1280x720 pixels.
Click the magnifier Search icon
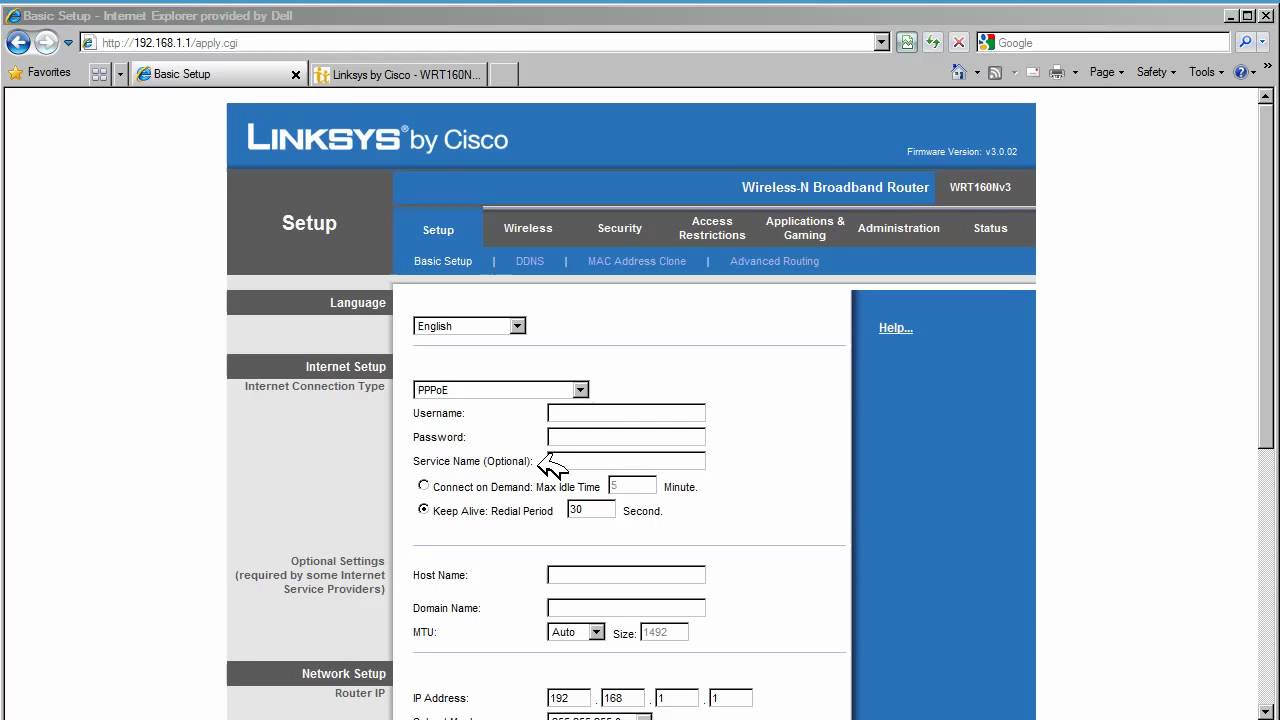[1245, 42]
